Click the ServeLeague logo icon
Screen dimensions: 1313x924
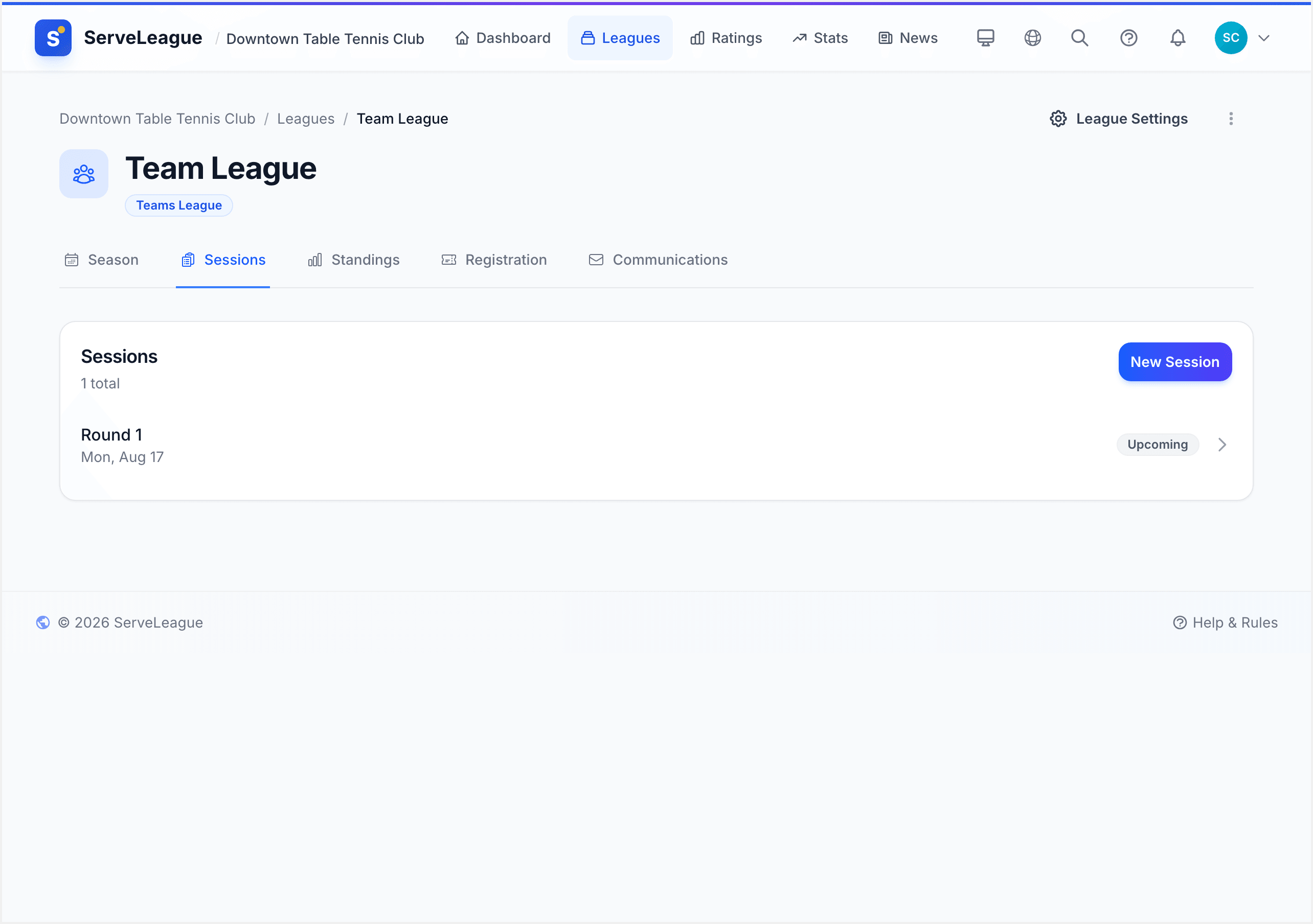click(53, 38)
